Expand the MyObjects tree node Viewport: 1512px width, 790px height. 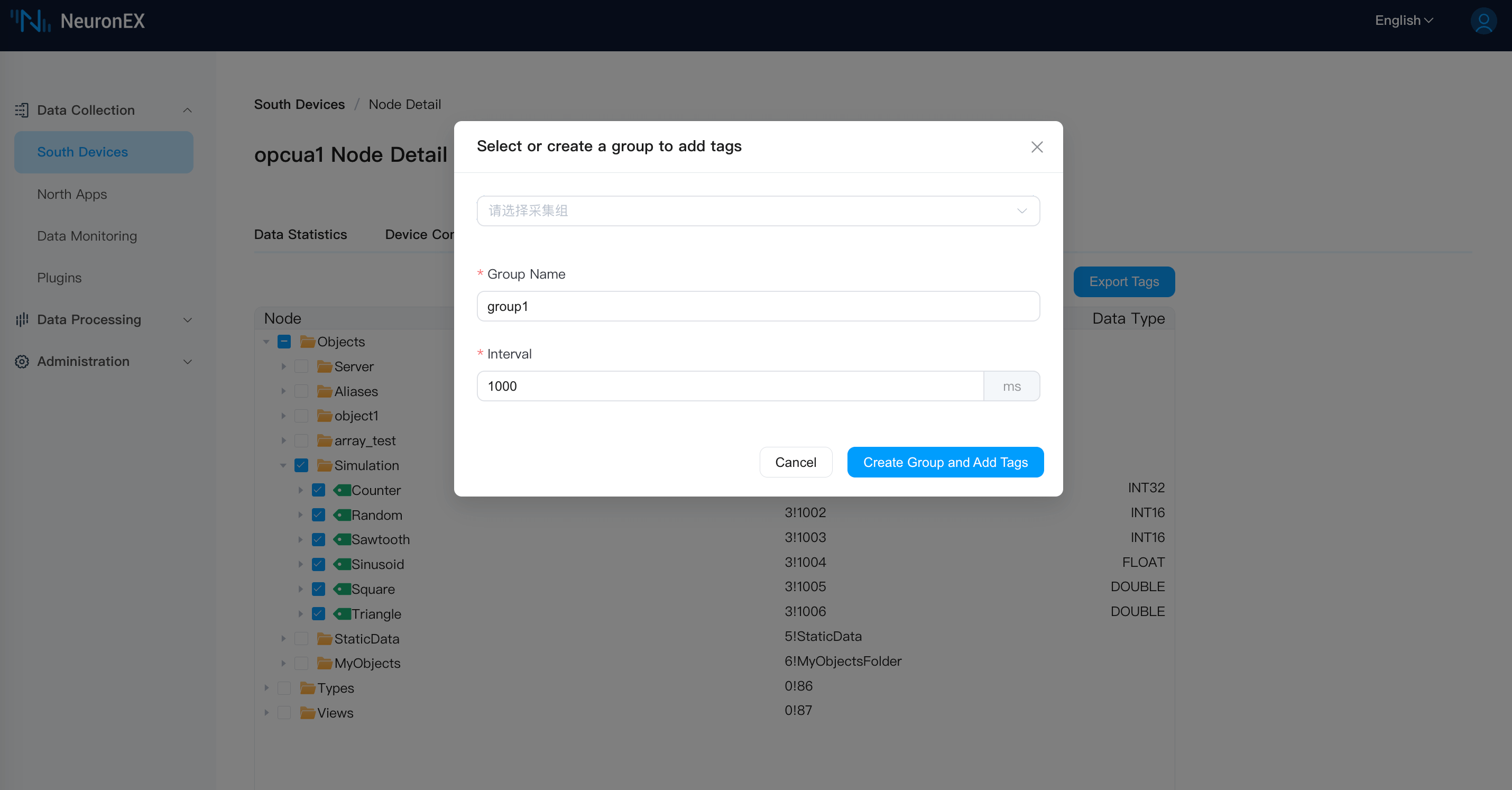click(x=283, y=663)
